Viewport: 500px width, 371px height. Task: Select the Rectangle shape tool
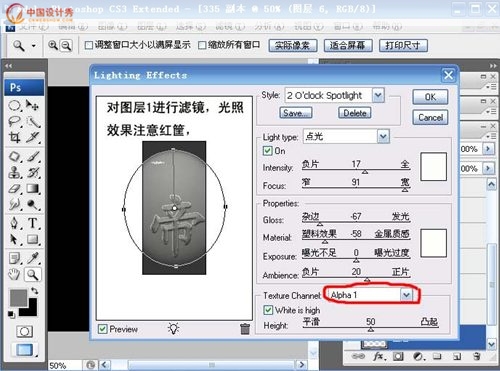coord(32,239)
